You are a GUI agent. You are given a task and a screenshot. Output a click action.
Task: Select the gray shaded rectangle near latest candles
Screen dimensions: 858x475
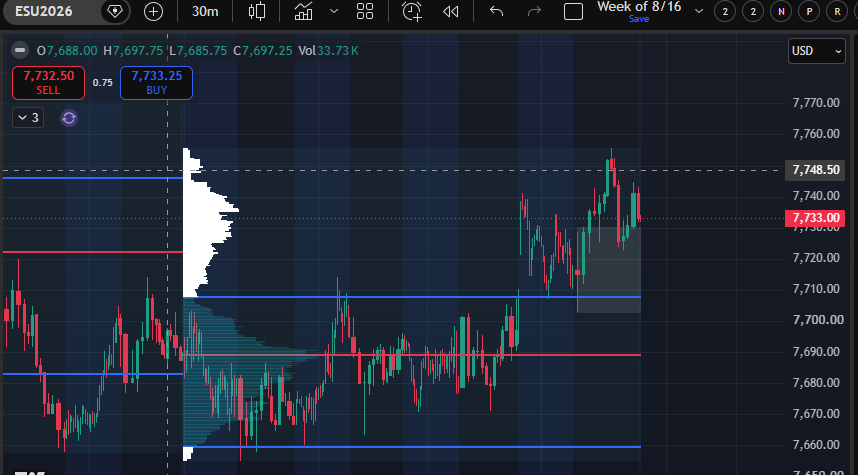[608, 270]
